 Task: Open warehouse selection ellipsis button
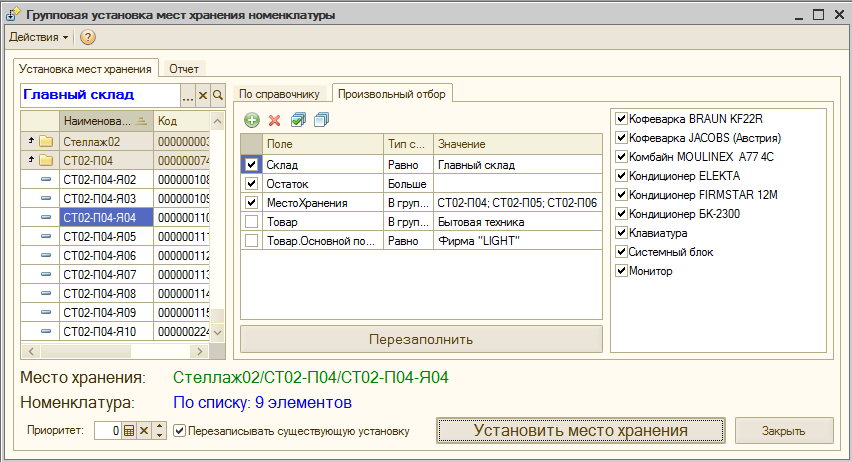187,96
